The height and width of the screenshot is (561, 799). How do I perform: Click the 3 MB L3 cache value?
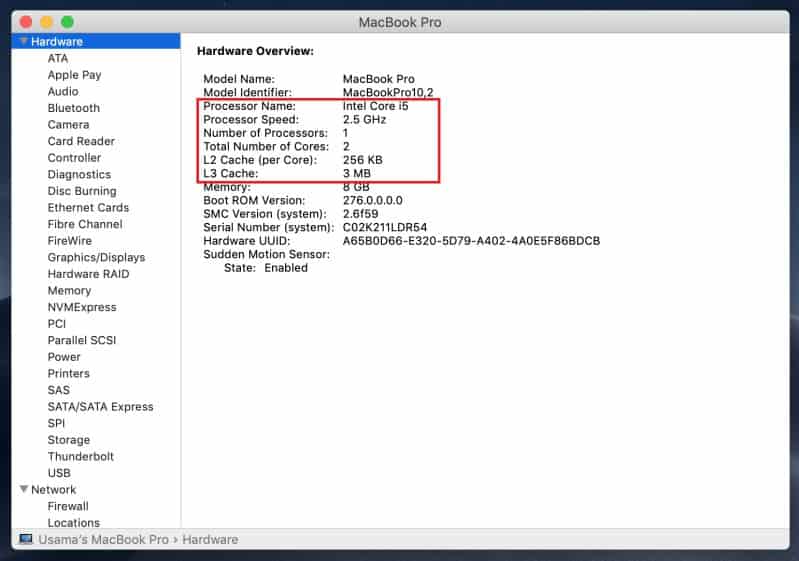click(x=357, y=173)
